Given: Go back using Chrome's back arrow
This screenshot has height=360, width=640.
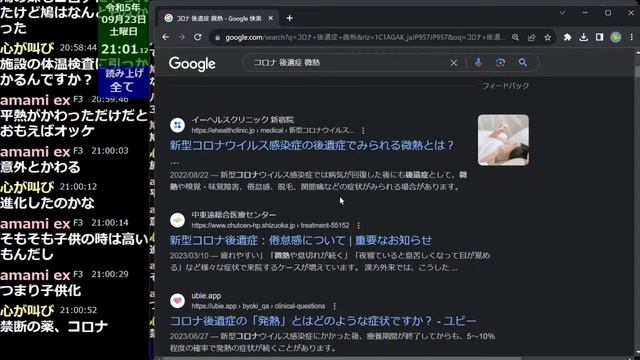Looking at the screenshot, I should 165,37.
